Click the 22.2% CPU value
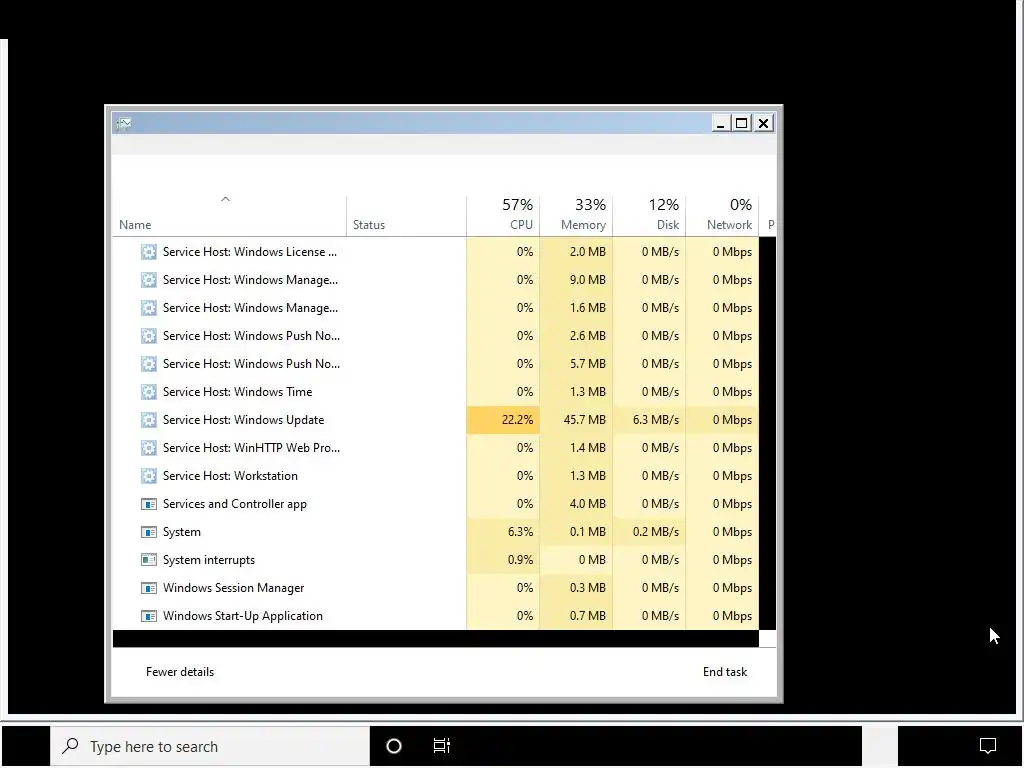The width and height of the screenshot is (1024, 768). coord(517,420)
